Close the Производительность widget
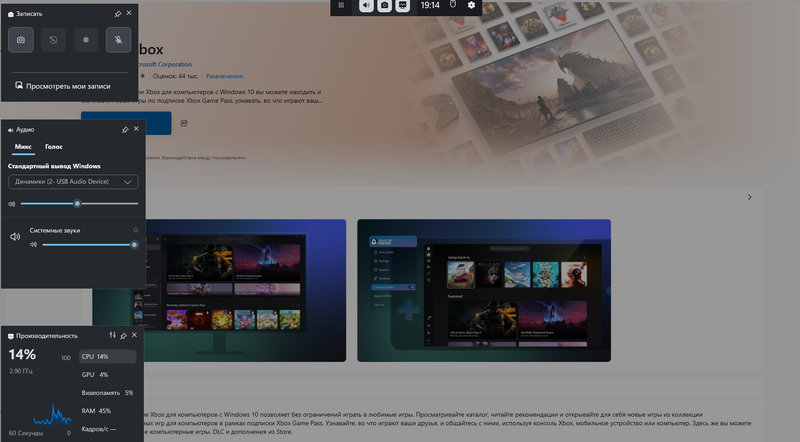Screen dimensions: 800x442 tap(135, 335)
